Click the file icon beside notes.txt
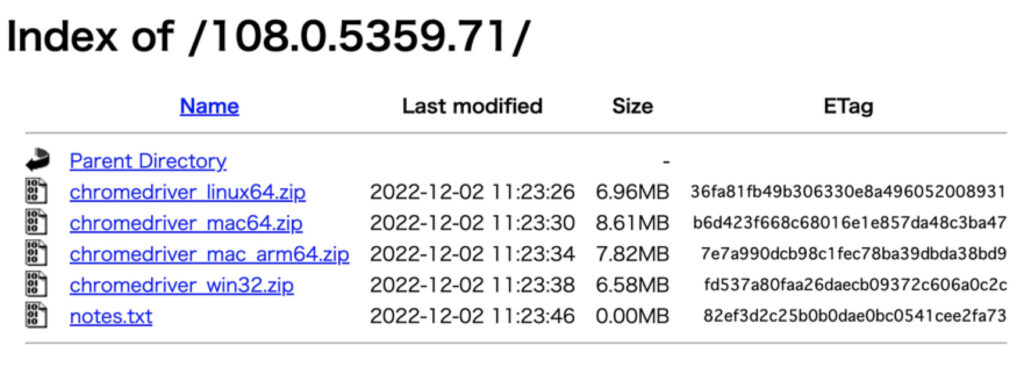Image resolution: width=1024 pixels, height=367 pixels. pos(37,315)
